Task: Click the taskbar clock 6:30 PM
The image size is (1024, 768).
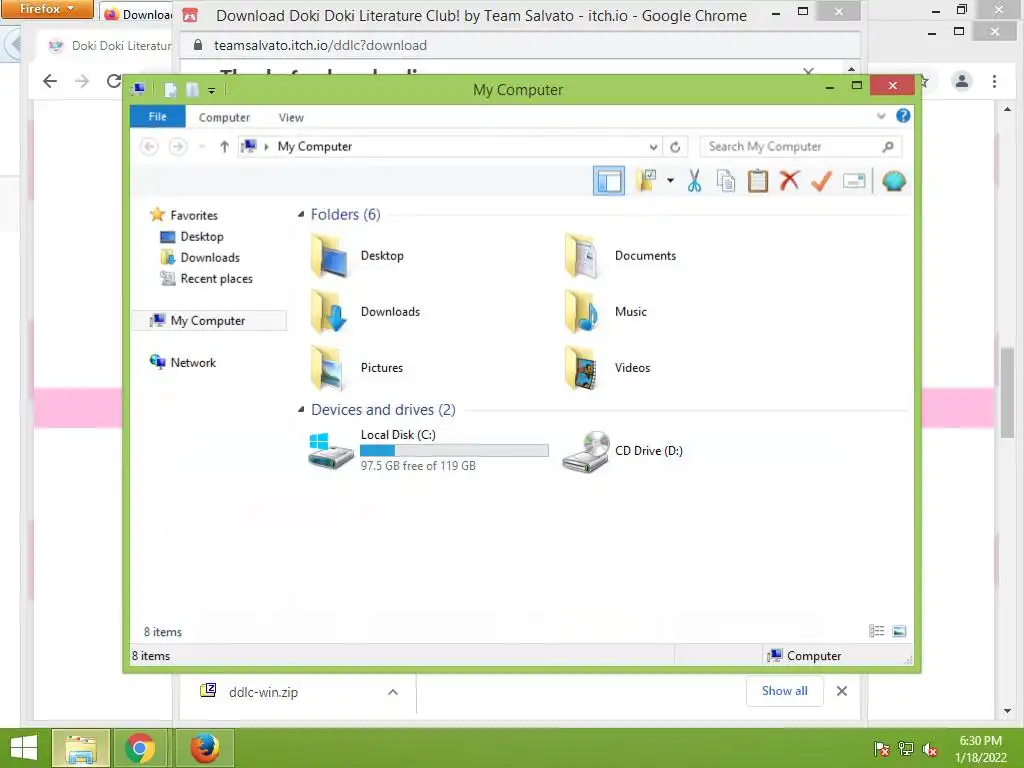Action: click(x=980, y=741)
